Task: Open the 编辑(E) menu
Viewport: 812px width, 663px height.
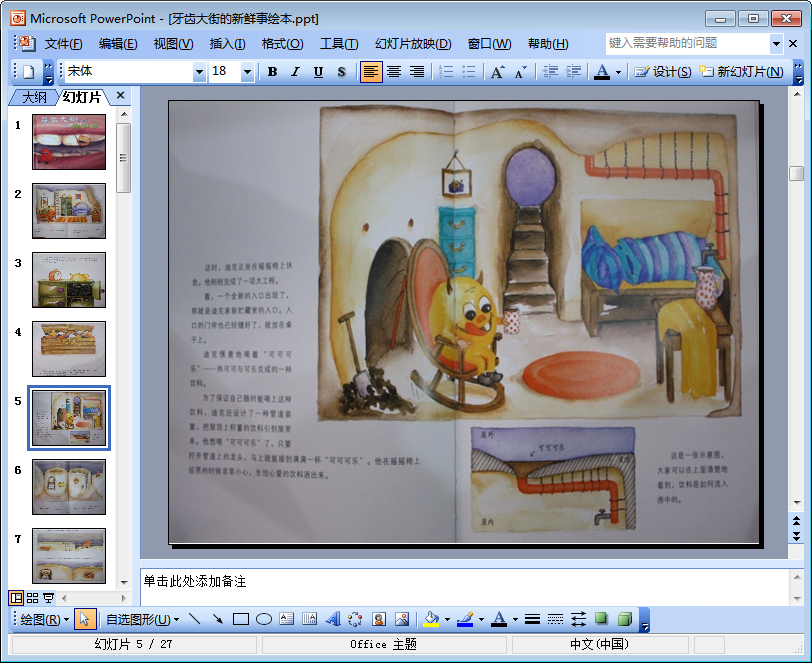Action: 118,44
